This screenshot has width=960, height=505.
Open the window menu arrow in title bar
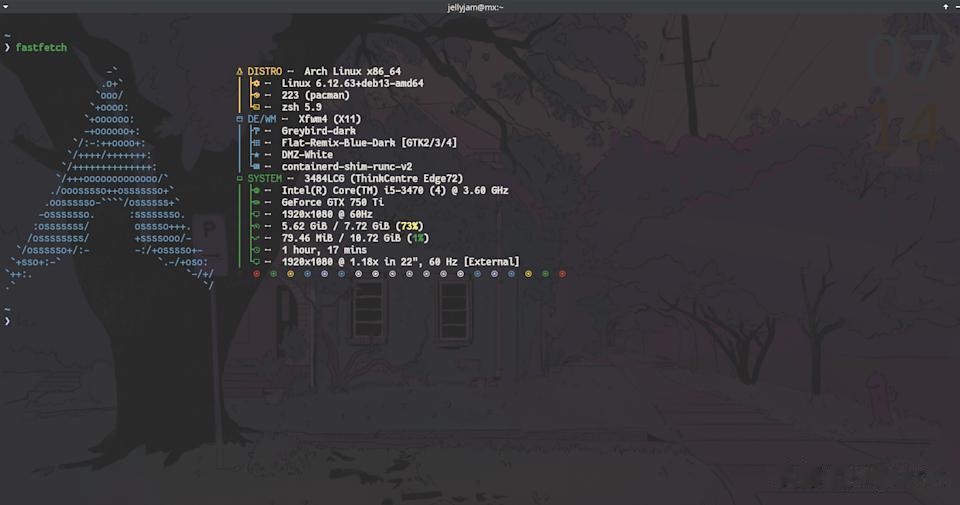pos(6,6)
